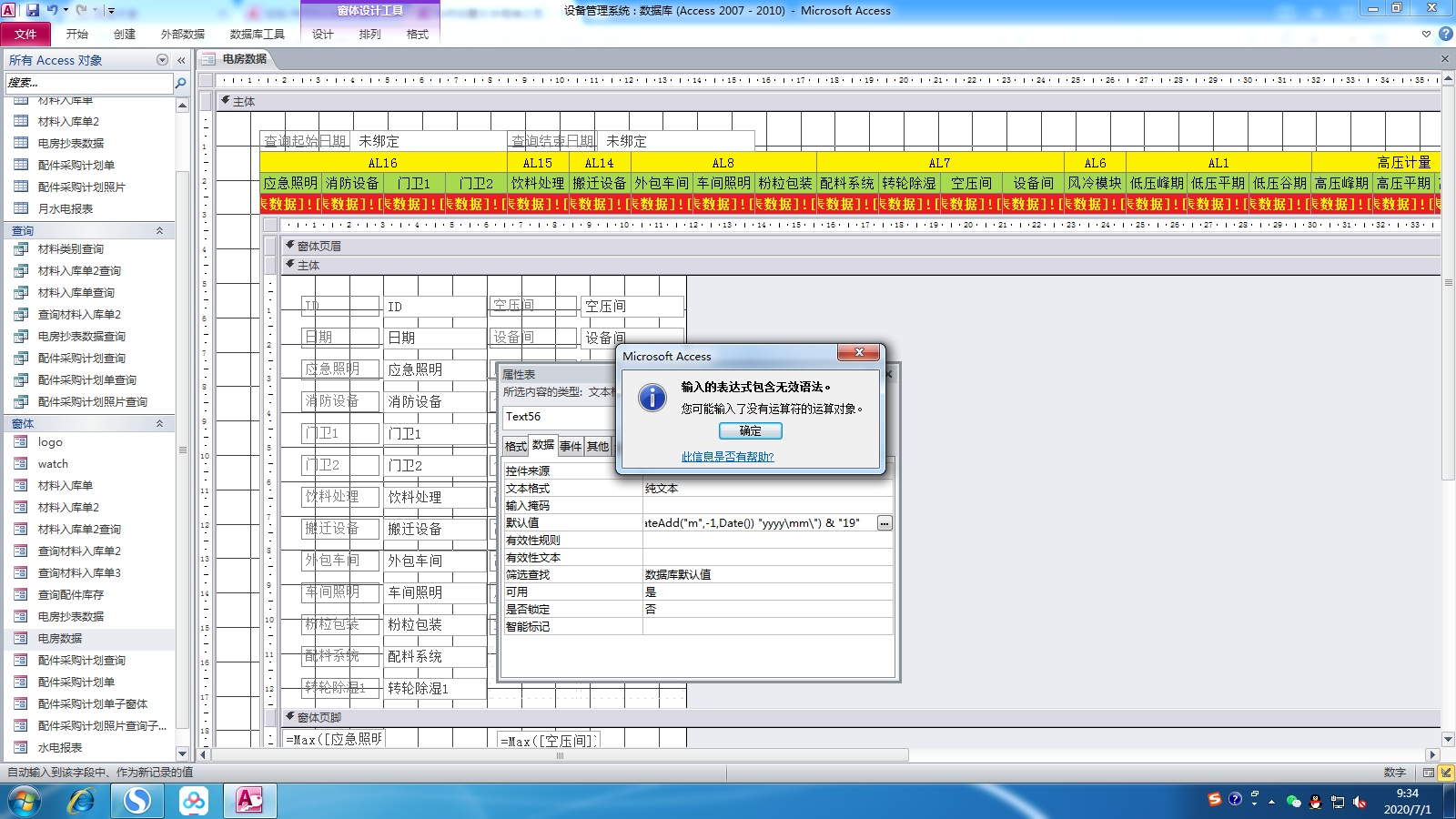This screenshot has height=819, width=1456.
Task: Click the 默认值 property value field
Action: pos(759,523)
